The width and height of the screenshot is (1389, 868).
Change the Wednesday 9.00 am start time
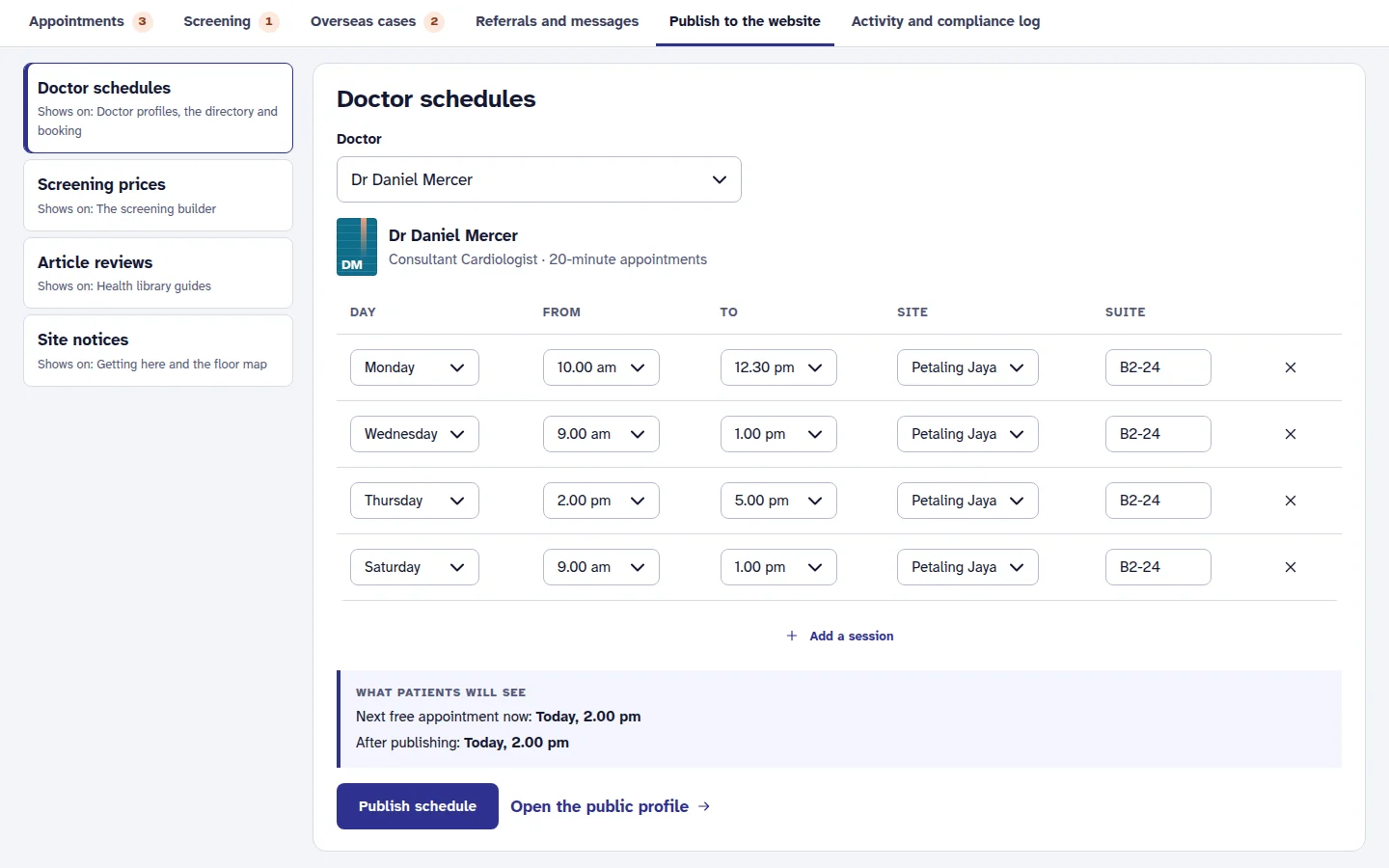pos(601,434)
